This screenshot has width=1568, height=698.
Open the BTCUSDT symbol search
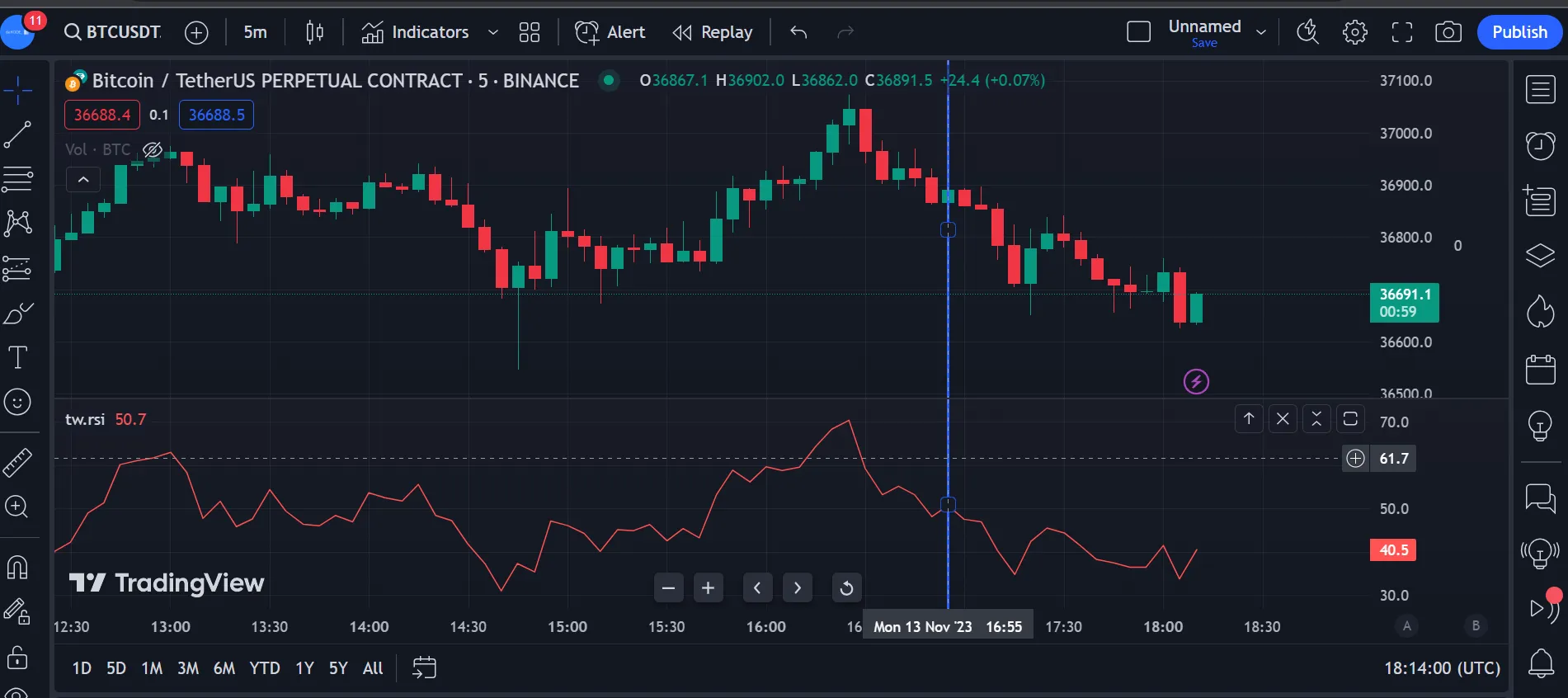coord(112,32)
